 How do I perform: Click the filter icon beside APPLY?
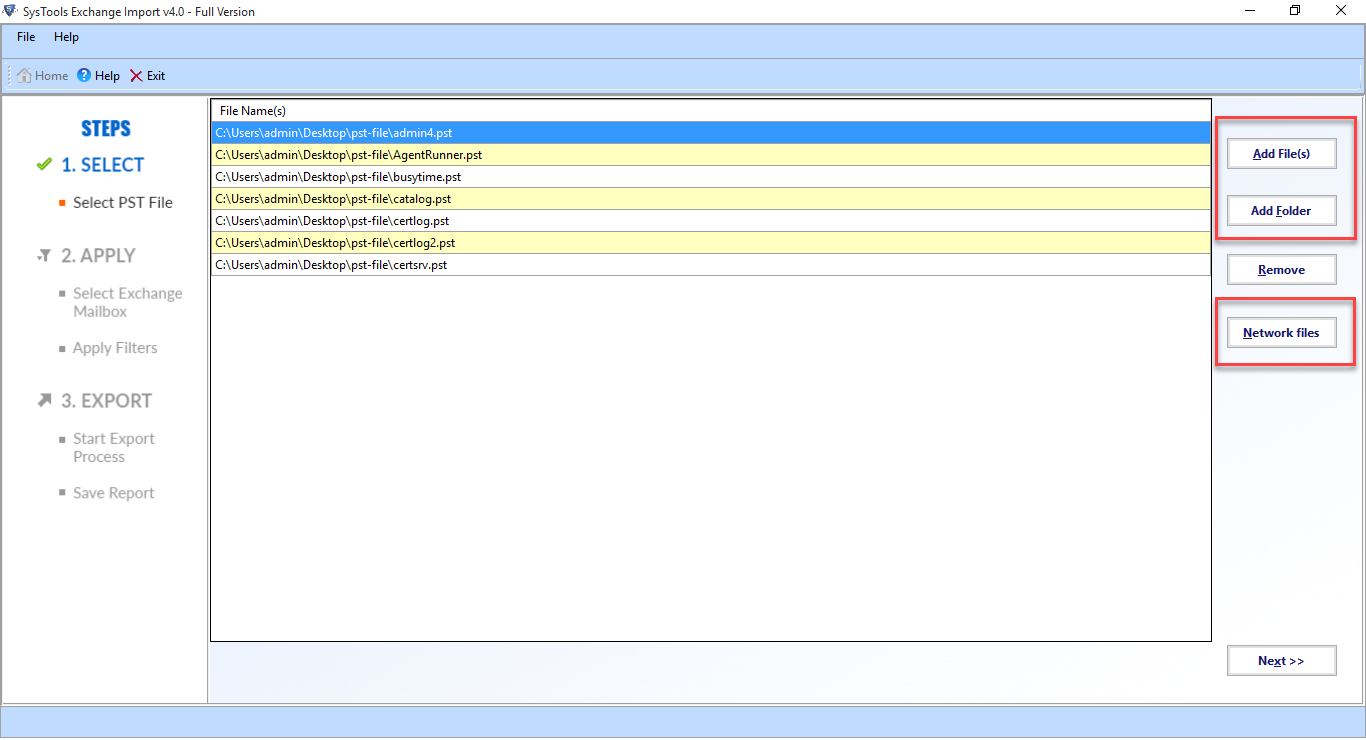point(43,256)
